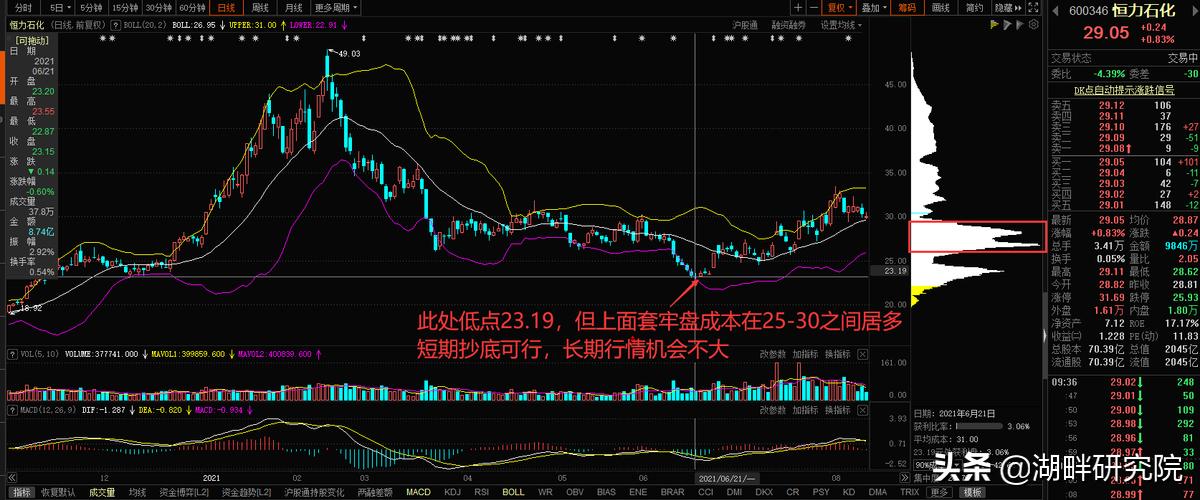
Task: Open the 更多 indicators button
Action: coord(939,493)
